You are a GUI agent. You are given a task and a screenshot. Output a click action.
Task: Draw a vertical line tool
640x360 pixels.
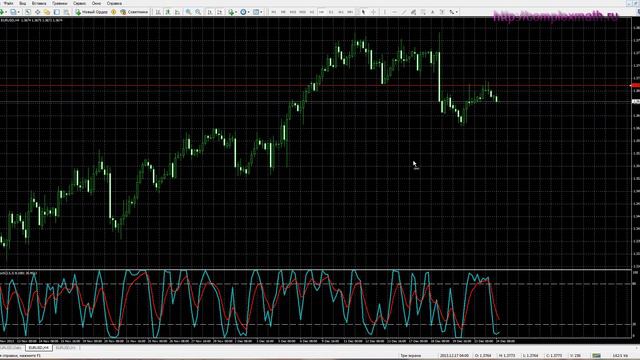click(384, 12)
